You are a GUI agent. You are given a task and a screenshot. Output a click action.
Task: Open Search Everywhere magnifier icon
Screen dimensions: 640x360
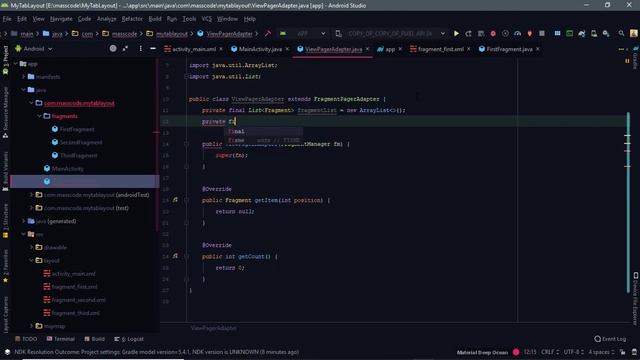621,33
